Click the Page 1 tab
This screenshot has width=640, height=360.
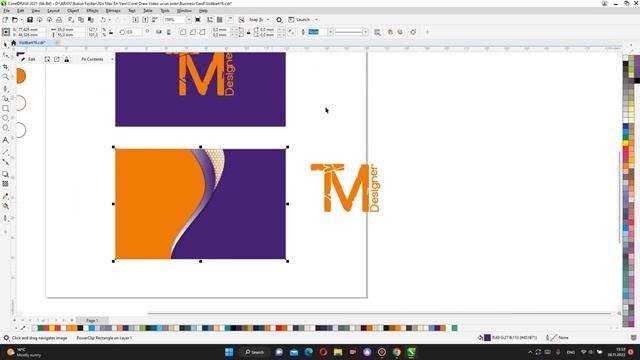(92, 320)
